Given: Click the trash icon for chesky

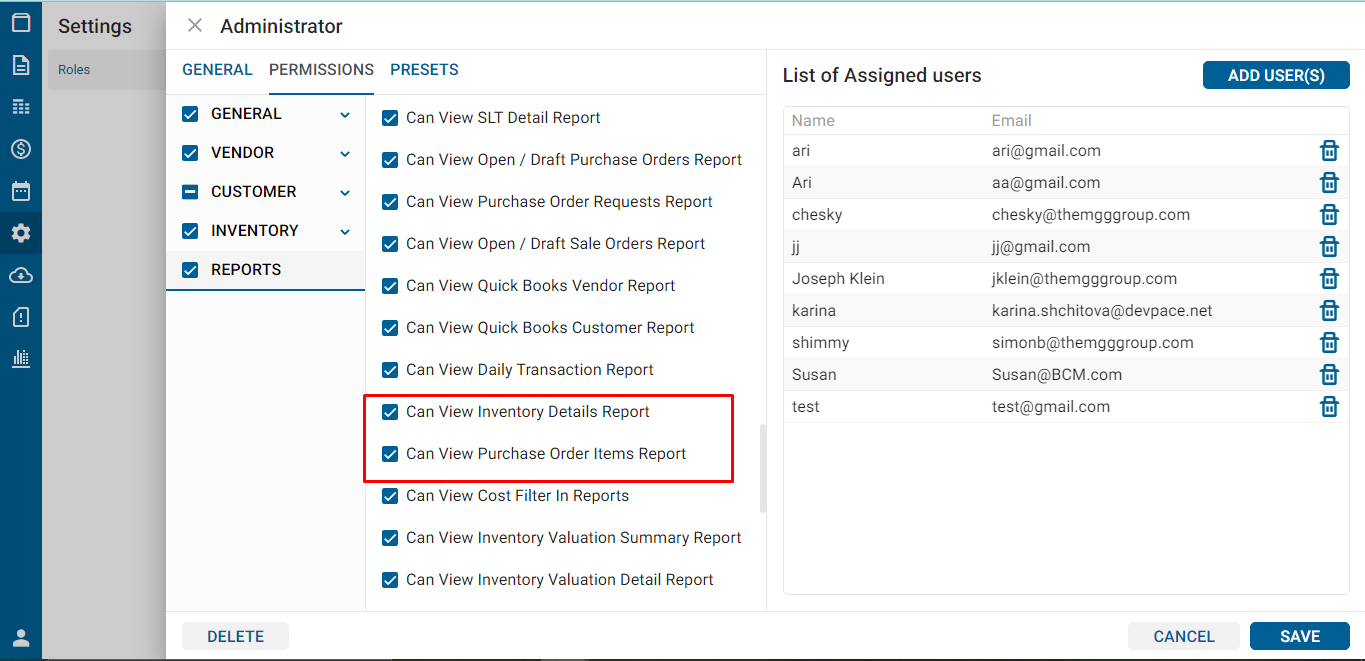Looking at the screenshot, I should point(1329,215).
